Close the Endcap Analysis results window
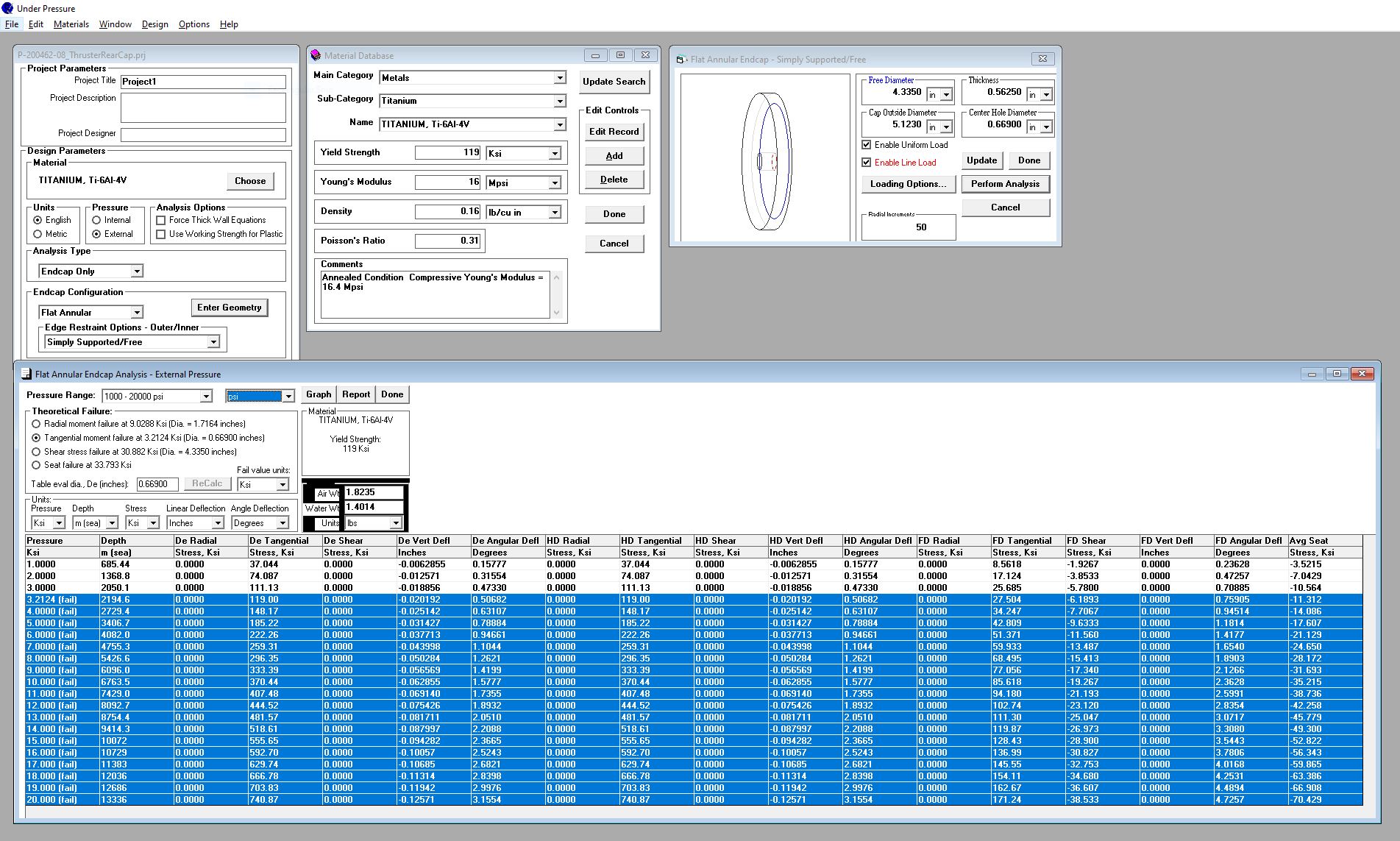 click(x=1362, y=374)
